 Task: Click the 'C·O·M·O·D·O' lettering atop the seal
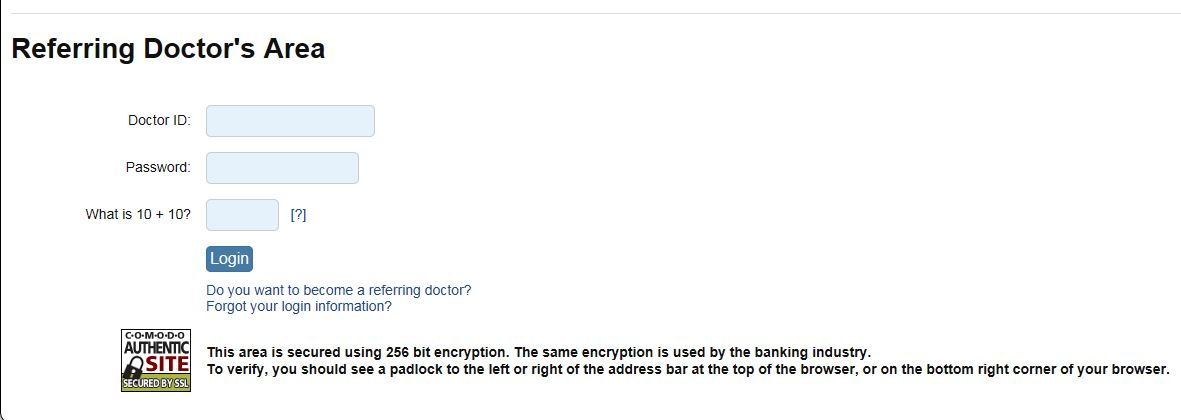click(x=155, y=334)
